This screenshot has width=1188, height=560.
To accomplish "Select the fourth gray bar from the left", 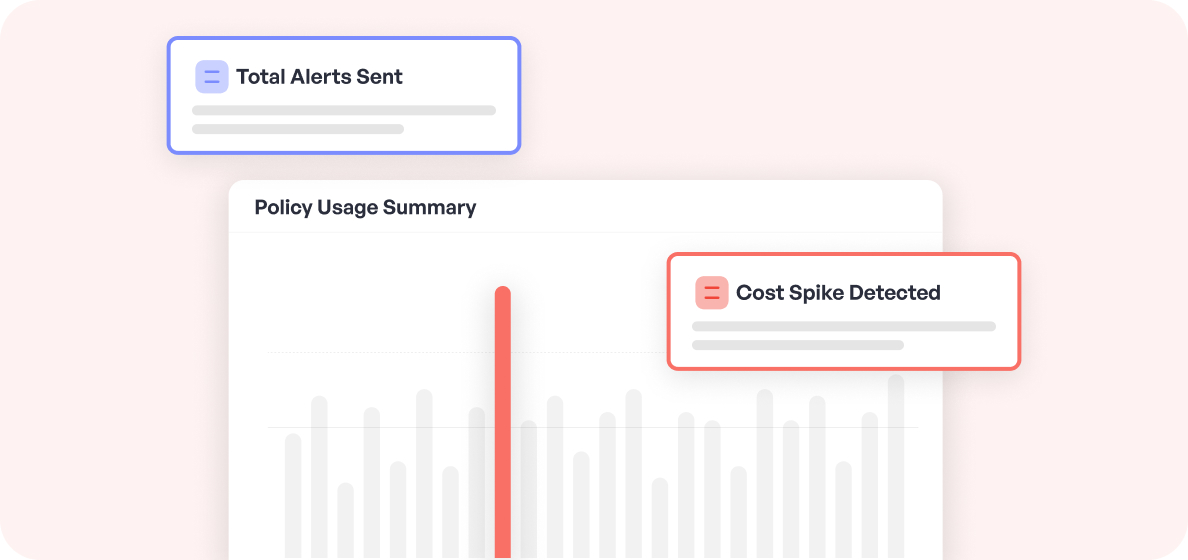I will click(x=372, y=482).
